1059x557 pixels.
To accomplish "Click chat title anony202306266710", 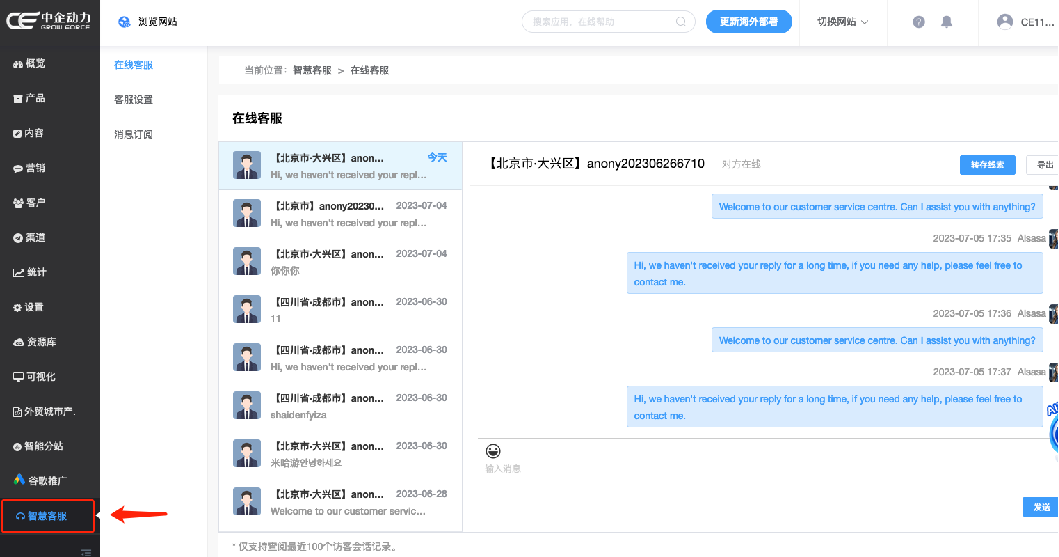I will 646,163.
